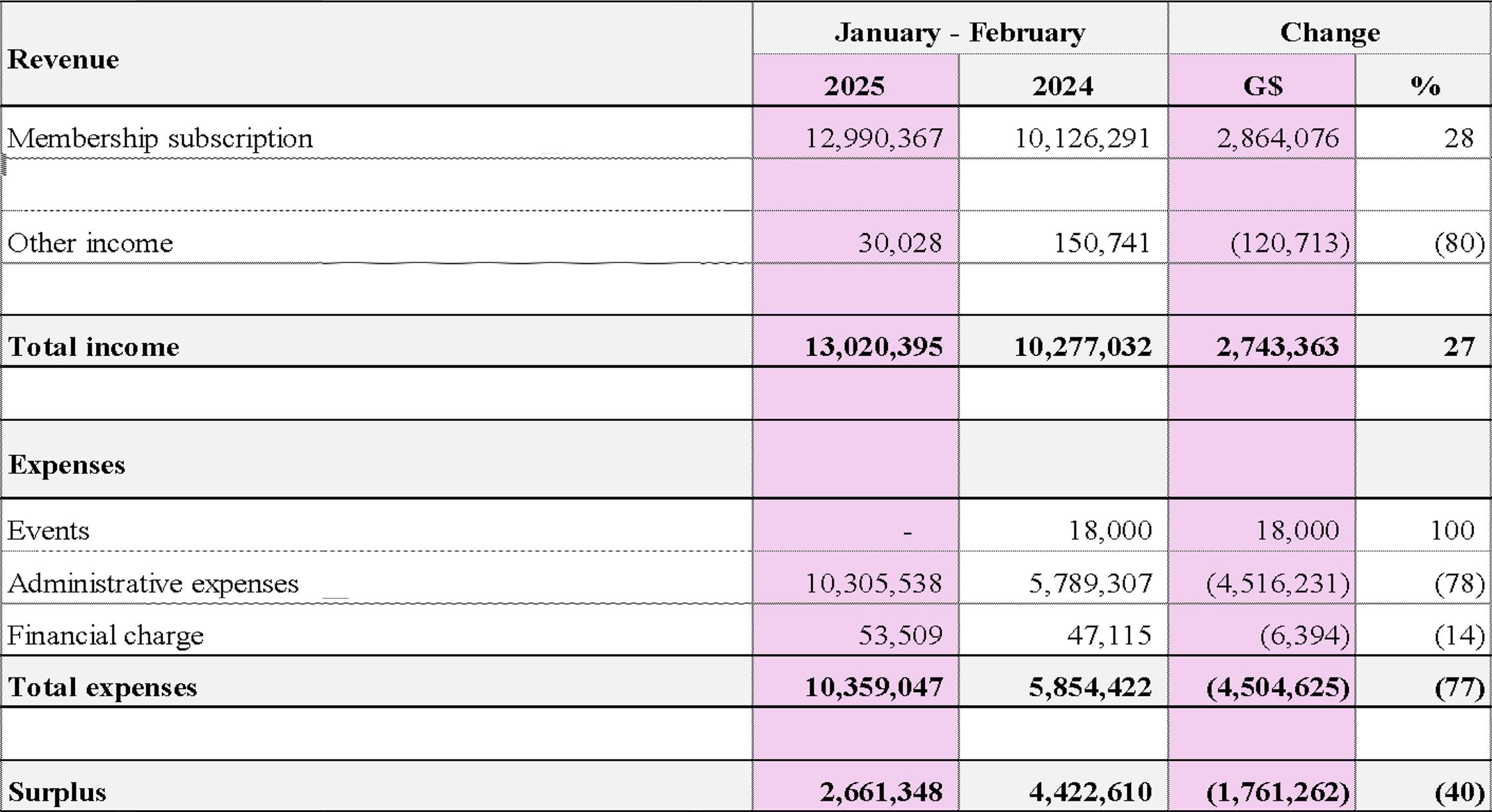
Task: Select the 2024 year header cell
Action: click(1062, 86)
